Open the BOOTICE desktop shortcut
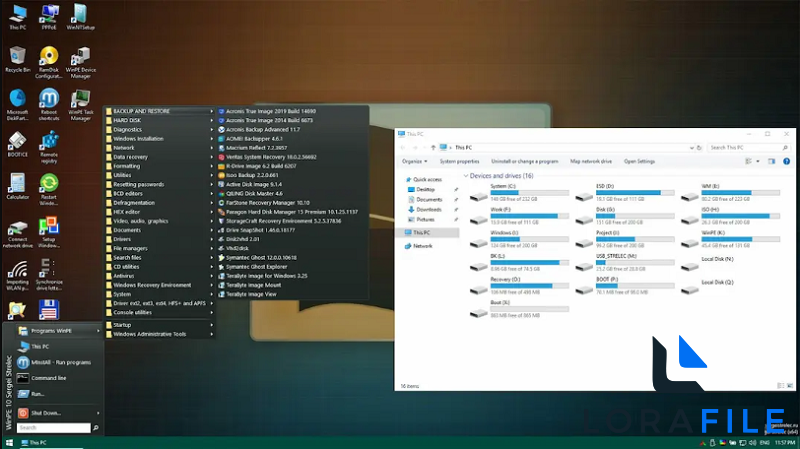This screenshot has height=449, width=800. click(x=18, y=144)
